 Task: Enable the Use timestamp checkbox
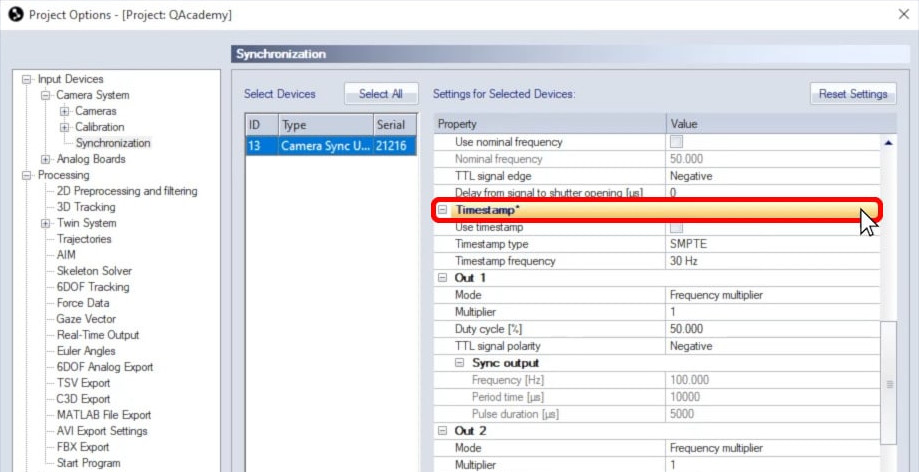tap(677, 228)
